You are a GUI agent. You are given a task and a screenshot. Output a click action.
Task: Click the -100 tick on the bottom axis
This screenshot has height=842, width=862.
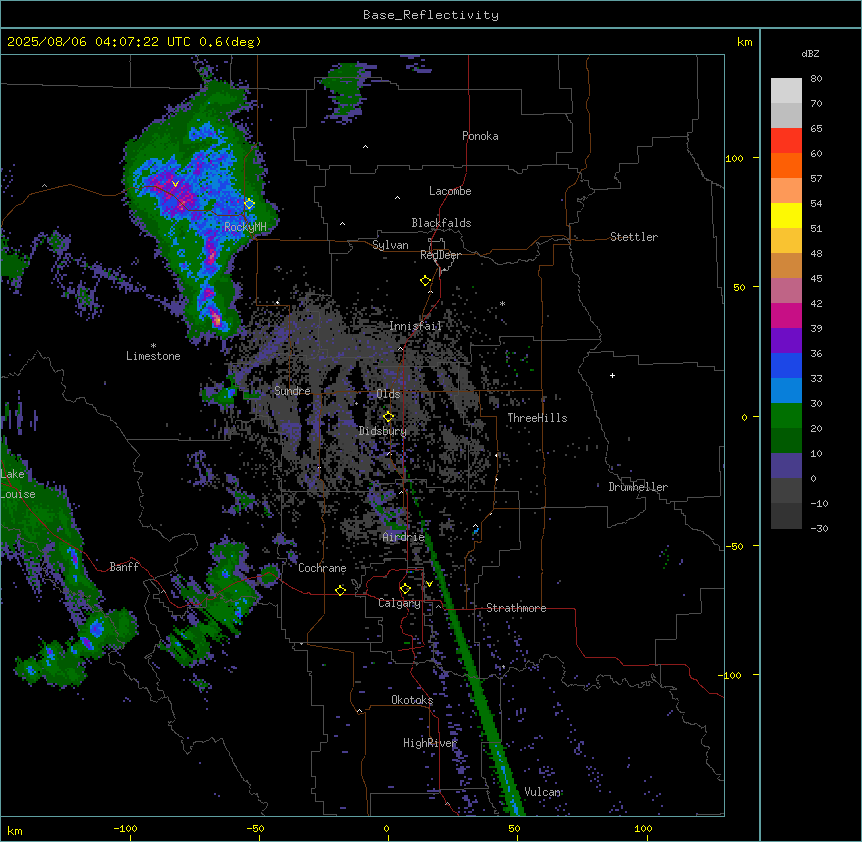coord(125,828)
